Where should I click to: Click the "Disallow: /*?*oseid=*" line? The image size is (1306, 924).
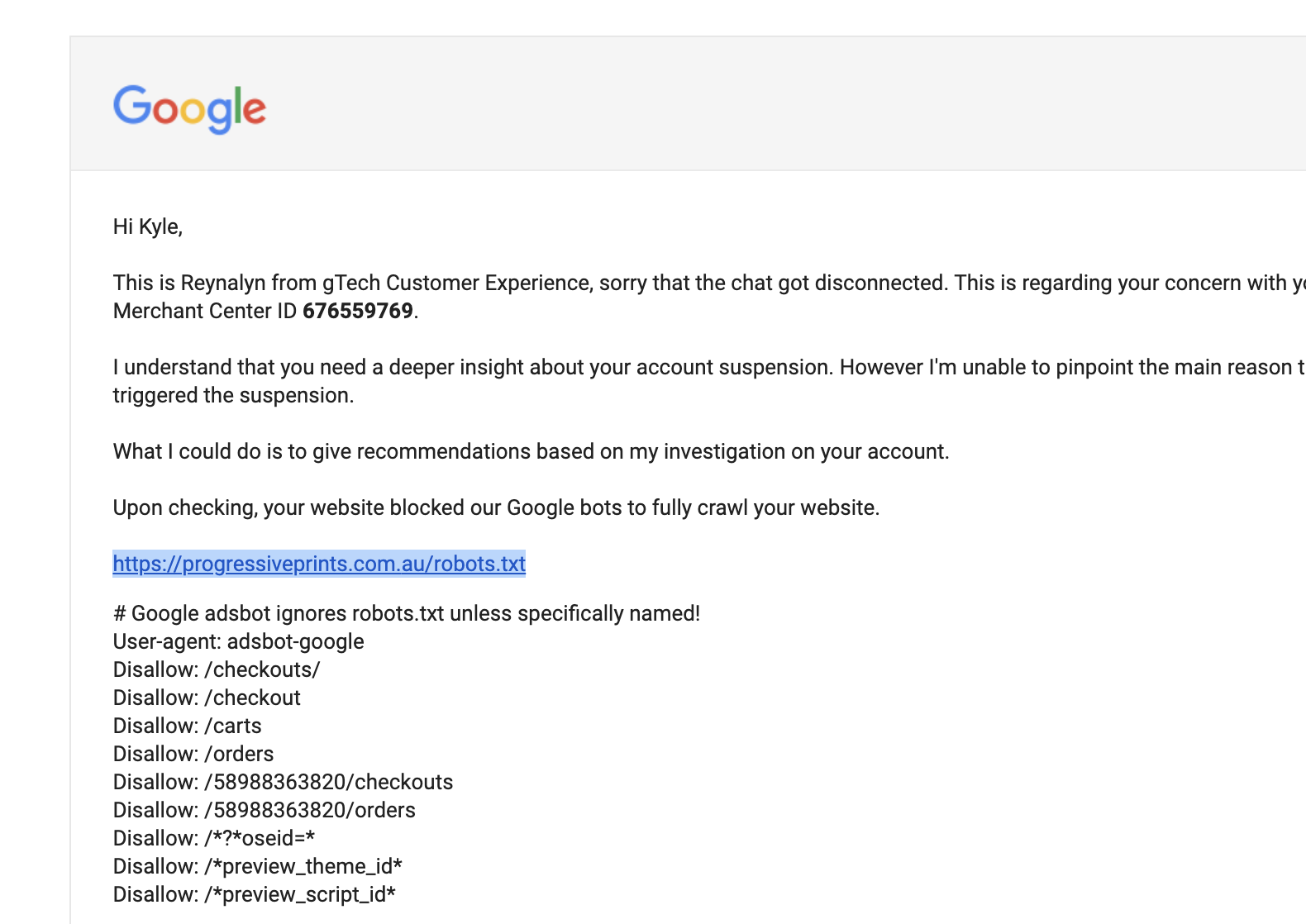click(214, 838)
